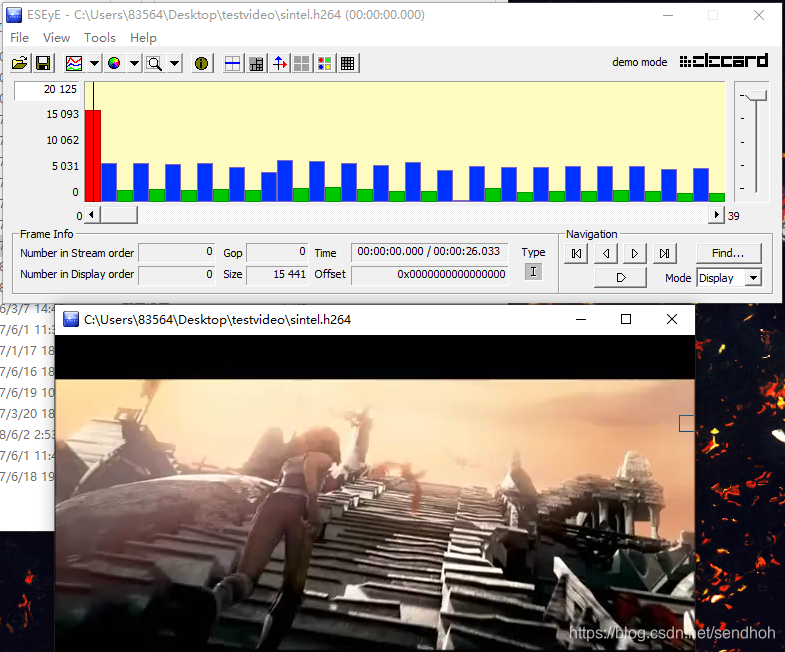Open the Help menu

(x=143, y=38)
